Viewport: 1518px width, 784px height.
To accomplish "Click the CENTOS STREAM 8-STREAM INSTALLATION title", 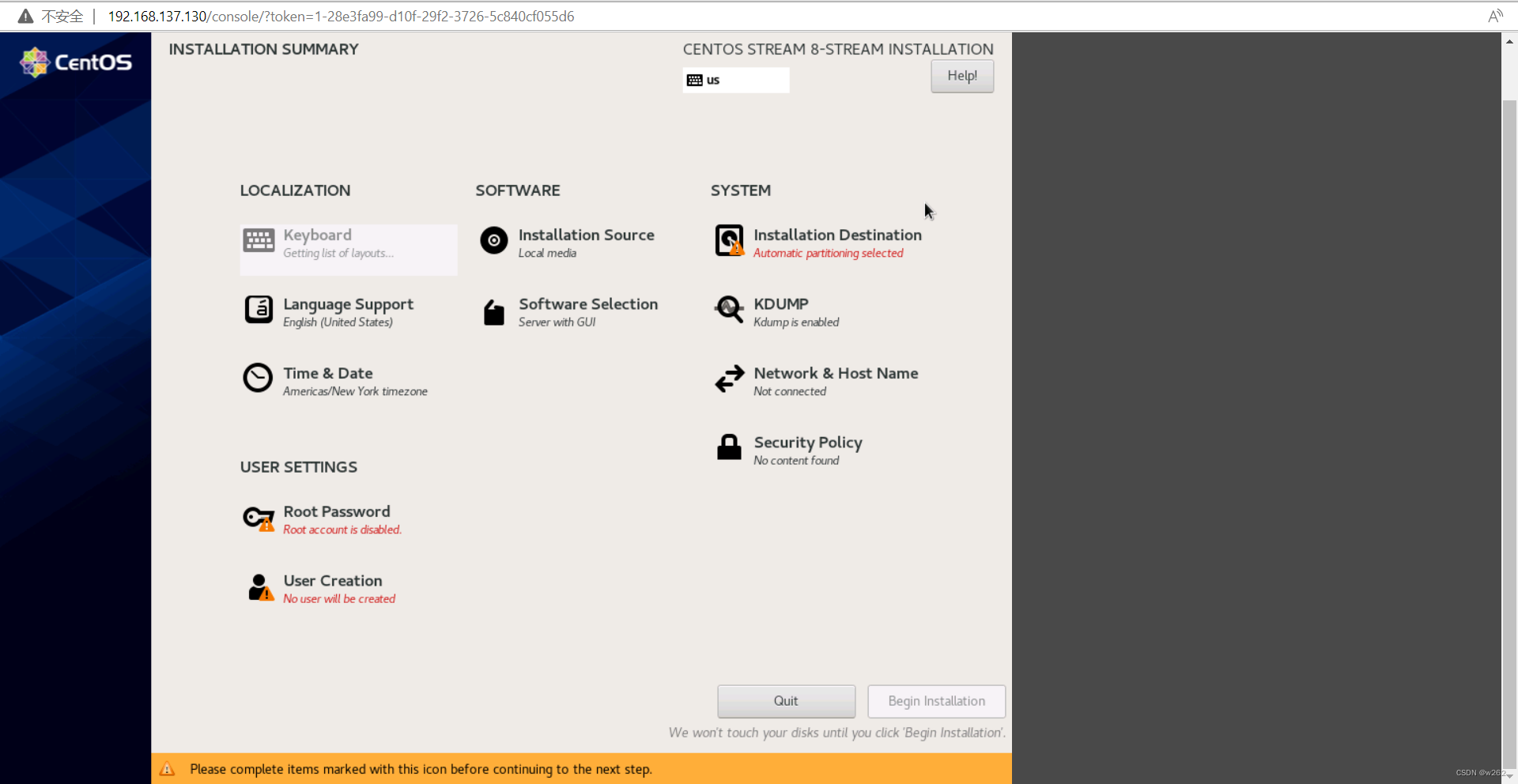I will coord(838,49).
